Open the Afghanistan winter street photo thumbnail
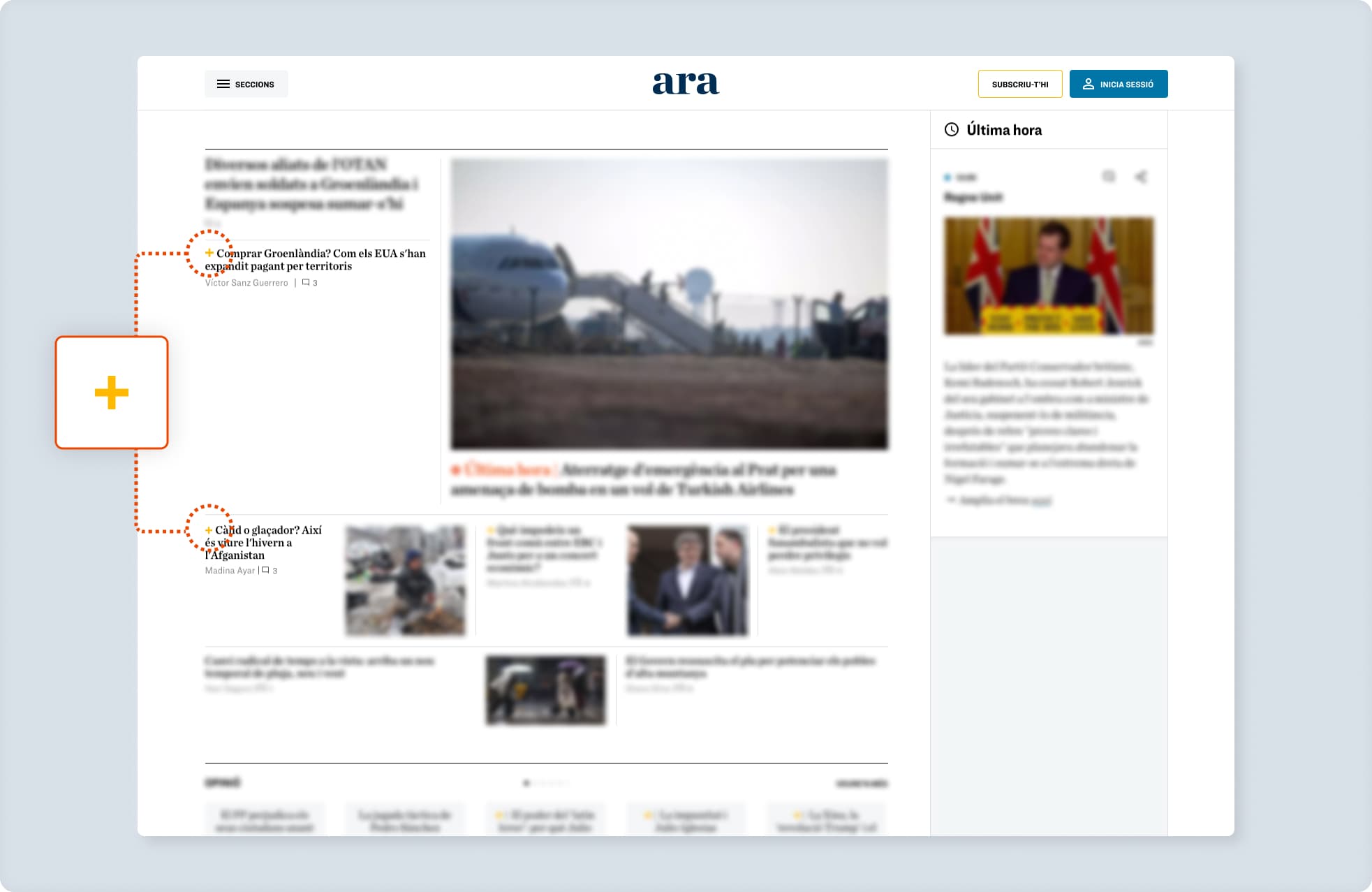This screenshot has width=1372, height=892. [405, 580]
